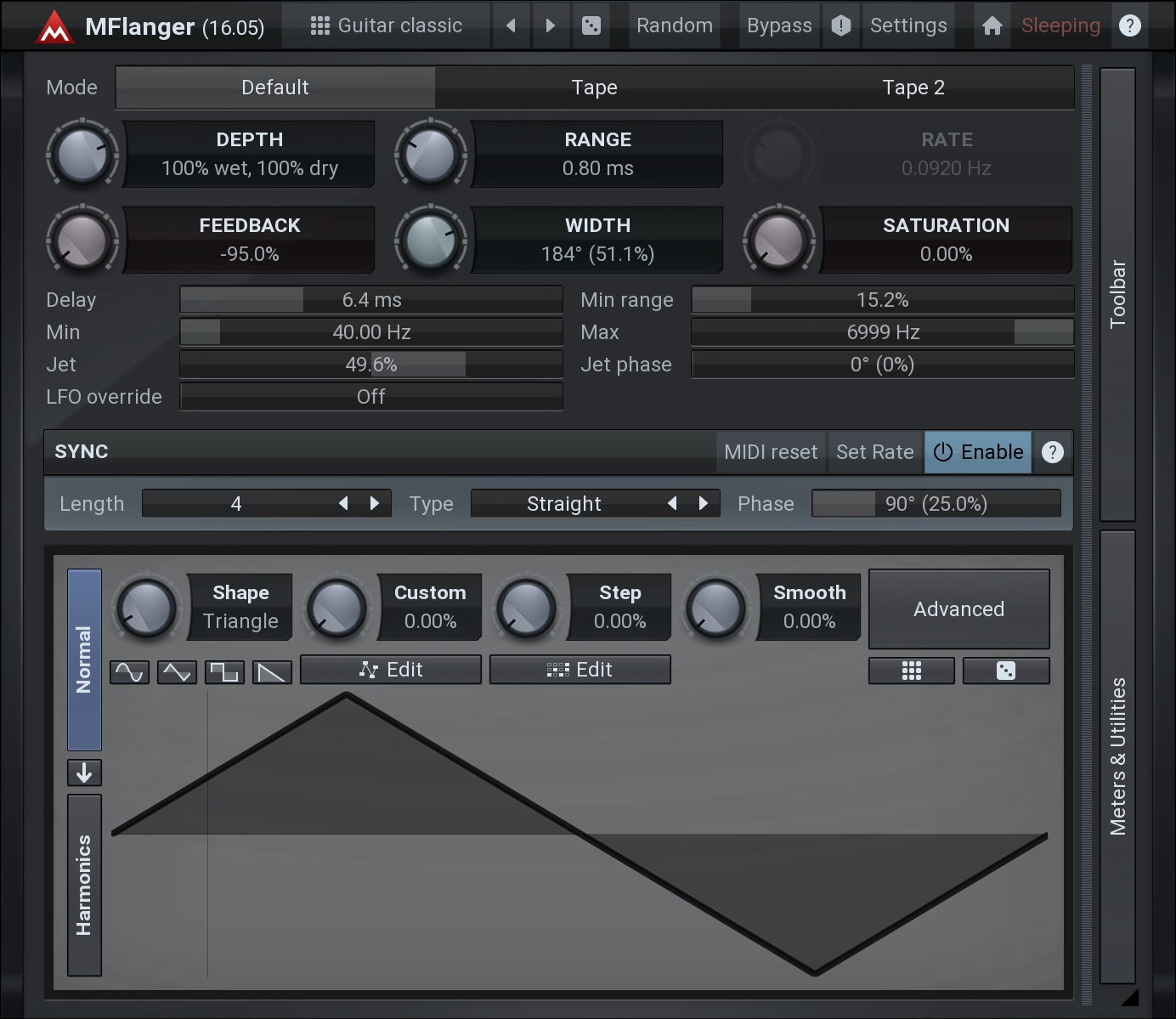1176x1019 pixels.
Task: Click the hexagon warning icon next to Bypass
Action: click(841, 25)
